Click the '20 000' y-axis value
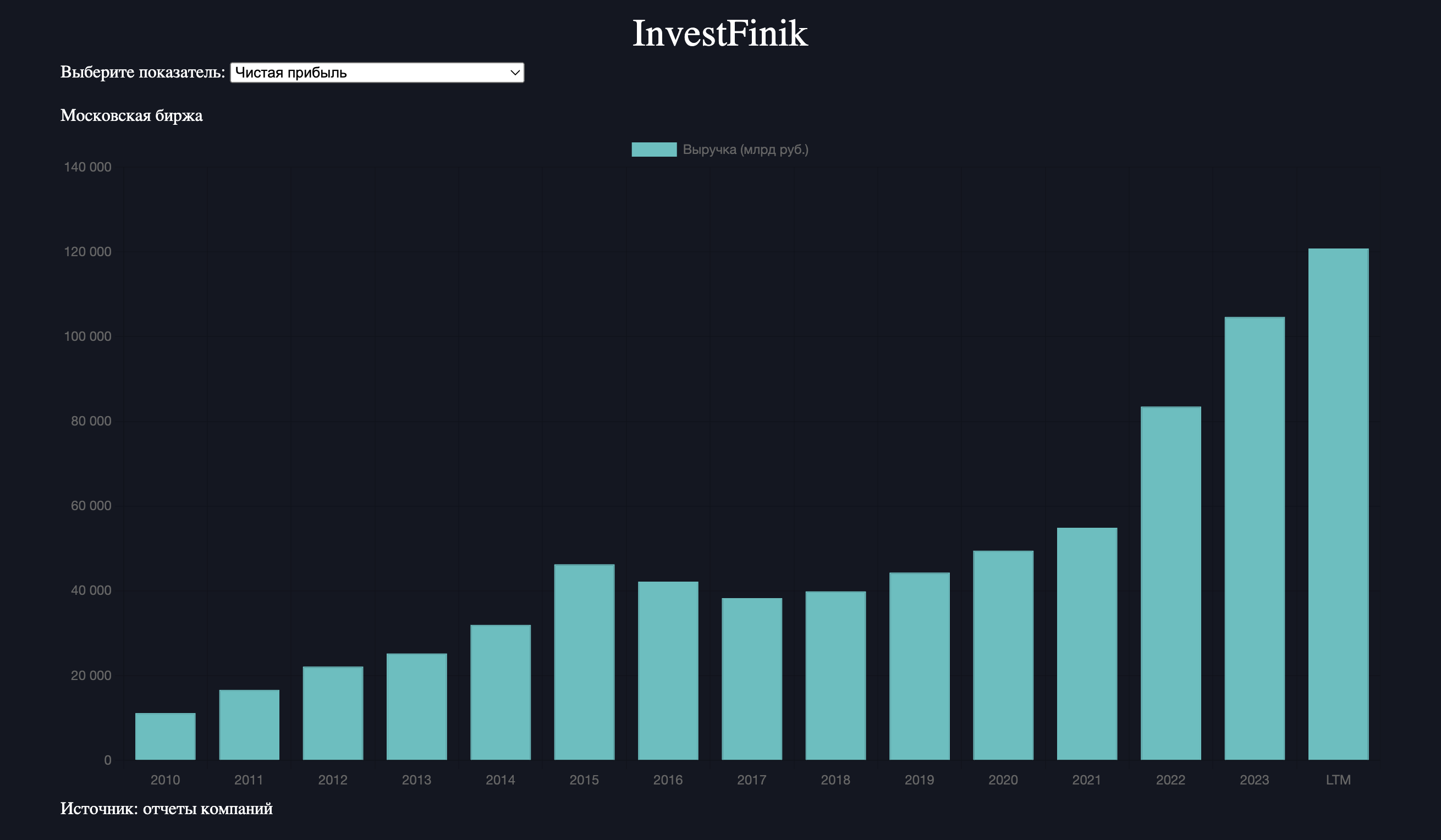 [91, 676]
